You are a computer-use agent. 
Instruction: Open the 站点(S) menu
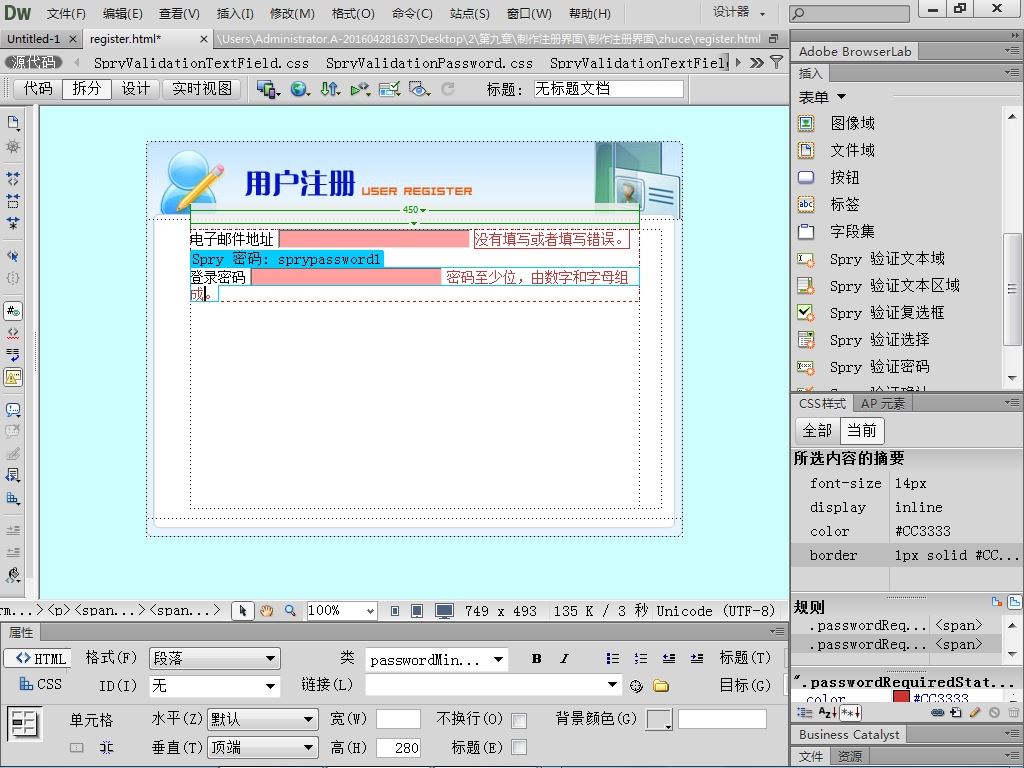point(470,13)
